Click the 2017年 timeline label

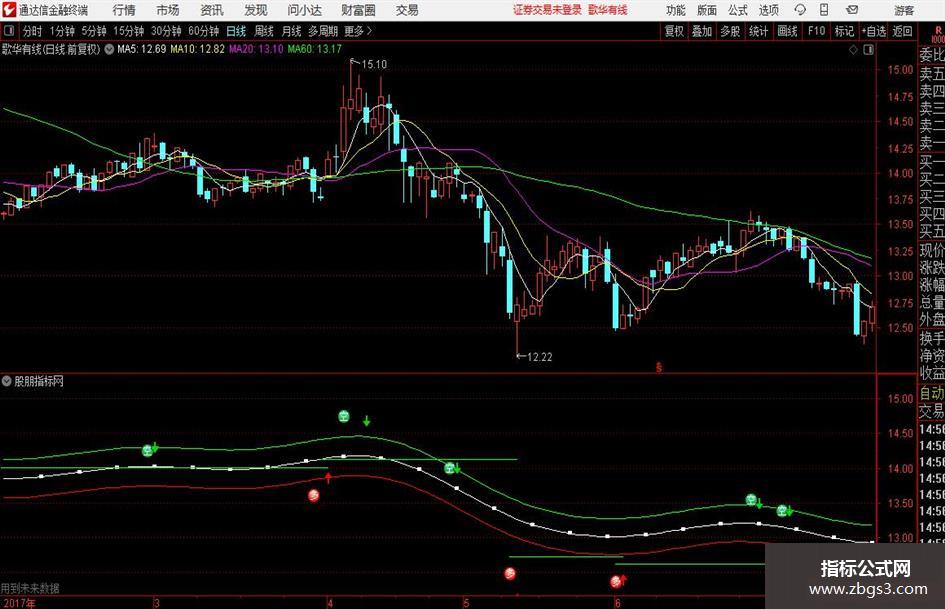[x=19, y=603]
